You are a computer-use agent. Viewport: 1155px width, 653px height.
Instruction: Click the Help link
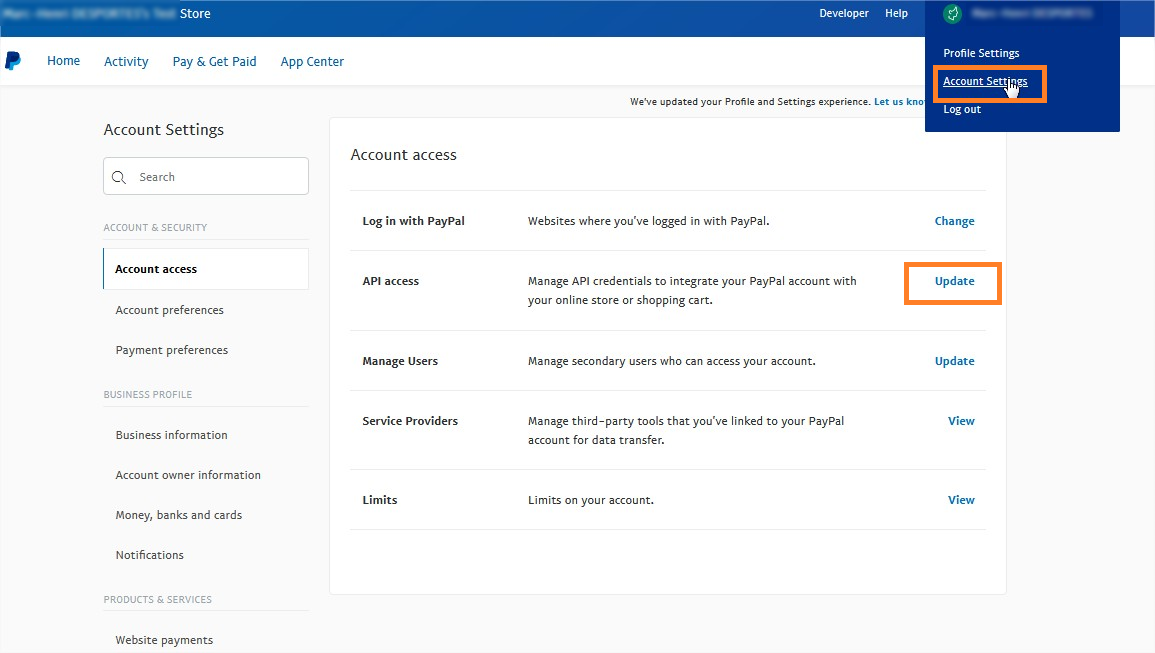click(896, 13)
